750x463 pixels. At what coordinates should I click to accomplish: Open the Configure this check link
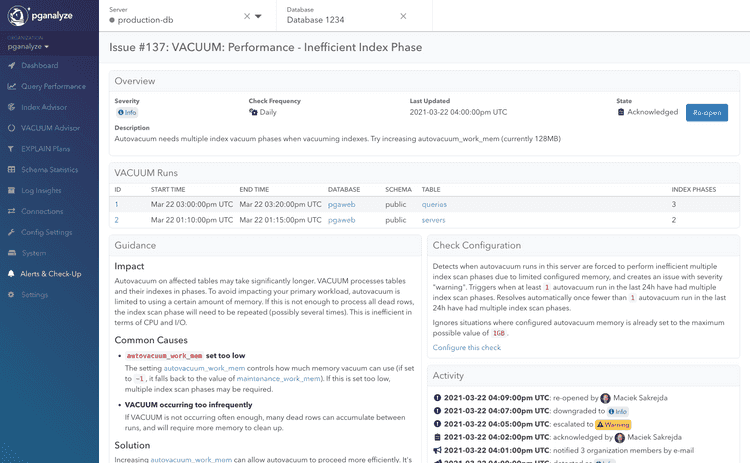pyautogui.click(x=467, y=347)
